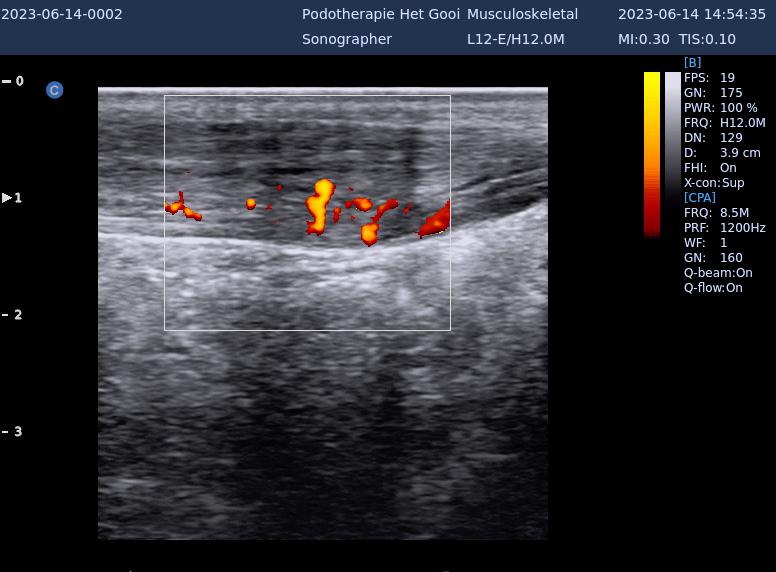Click the focus arrow at depth 1

[x=8, y=198]
